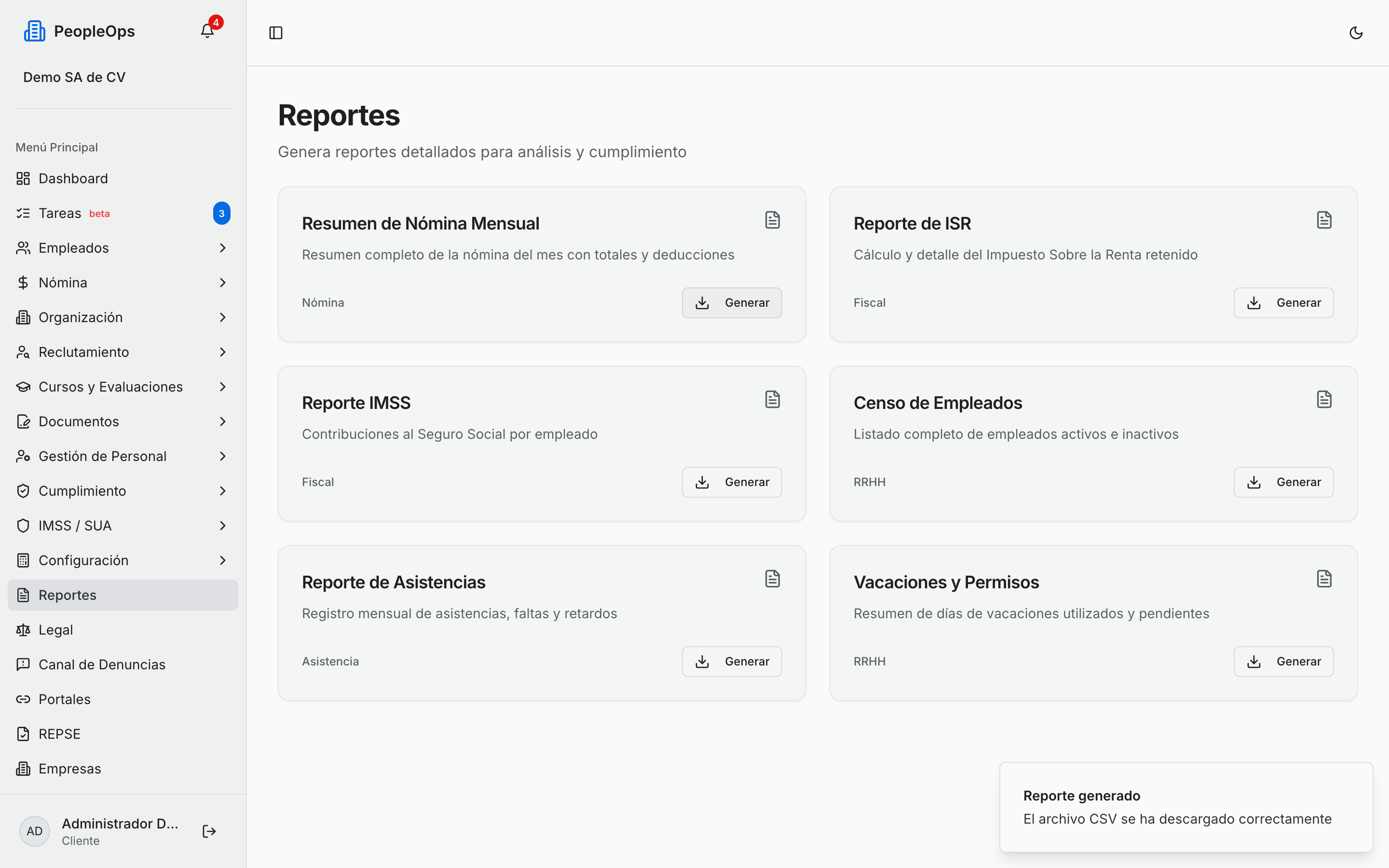Expand the Documentos submenu chevron

(223, 421)
